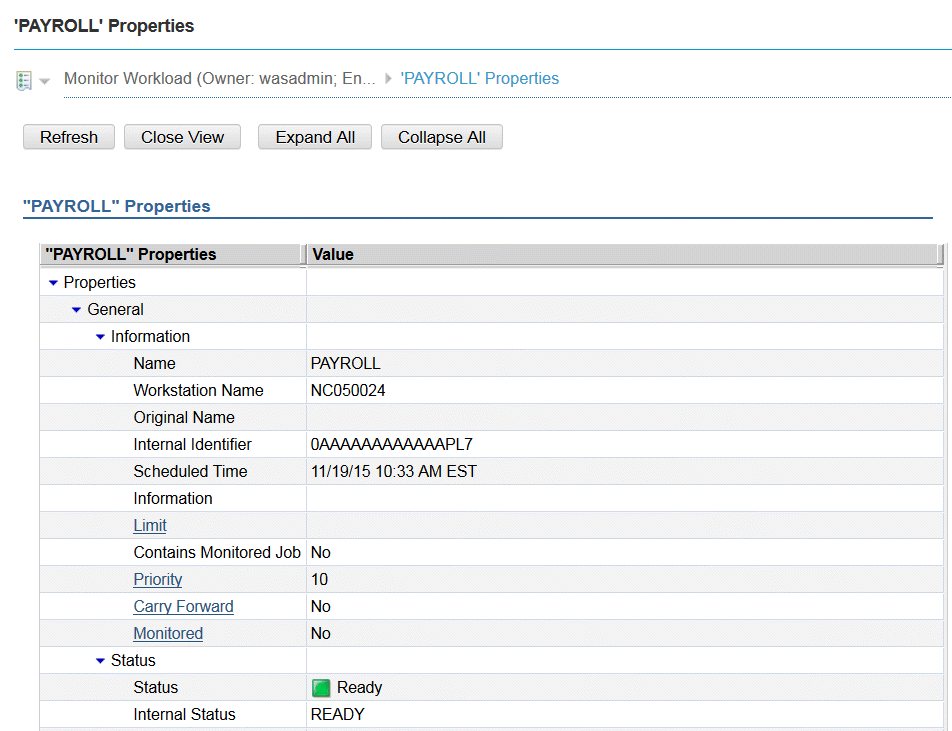Screen dimensions: 952x731
Task: Click the green Ready status icon
Action: [321, 687]
